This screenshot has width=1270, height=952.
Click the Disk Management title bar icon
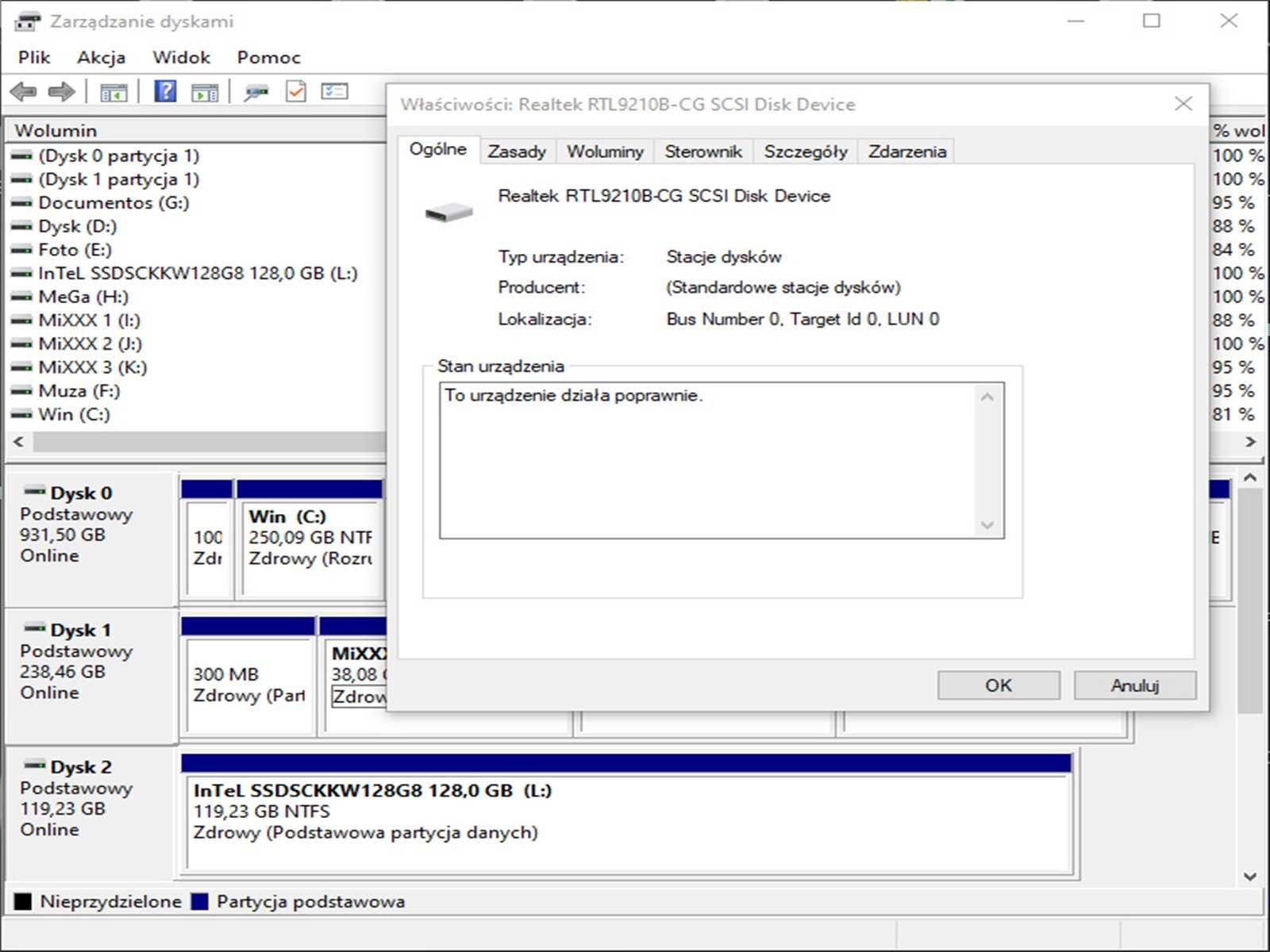point(28,21)
